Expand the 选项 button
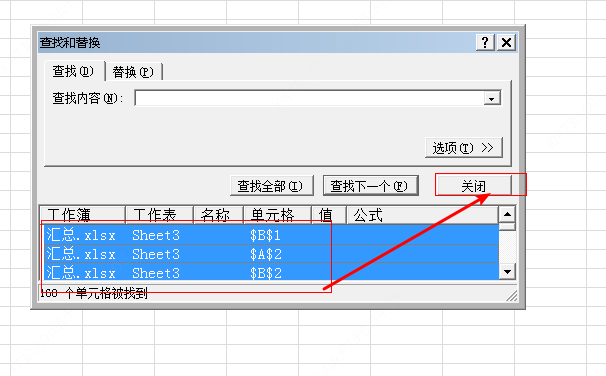The width and height of the screenshot is (606, 376). coord(463,148)
